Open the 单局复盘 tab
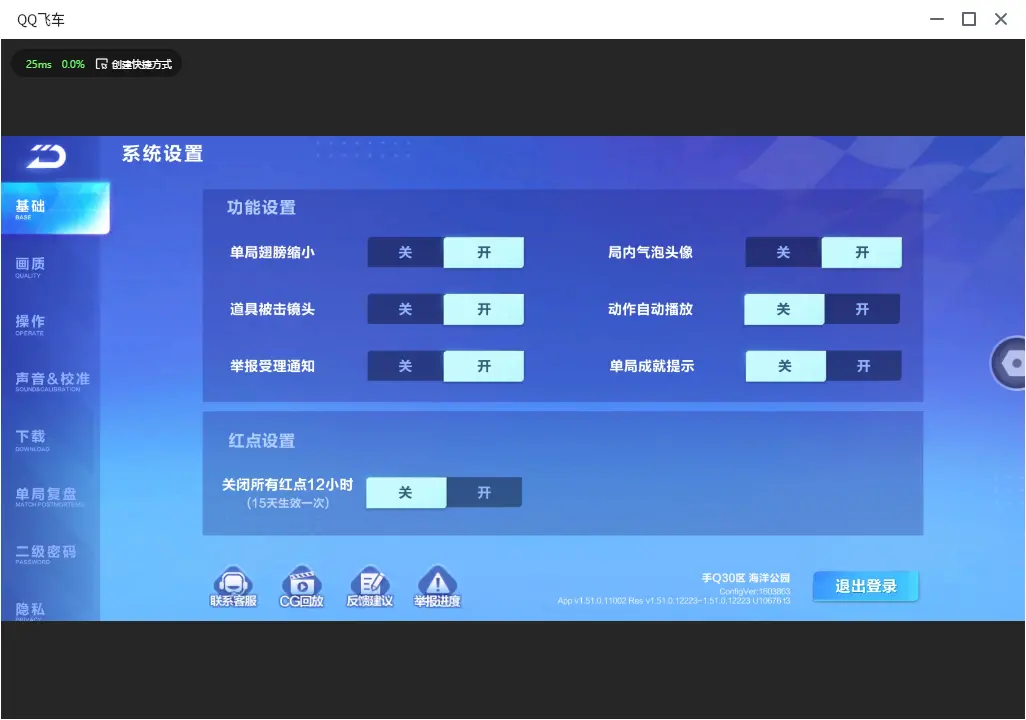 (x=50, y=497)
